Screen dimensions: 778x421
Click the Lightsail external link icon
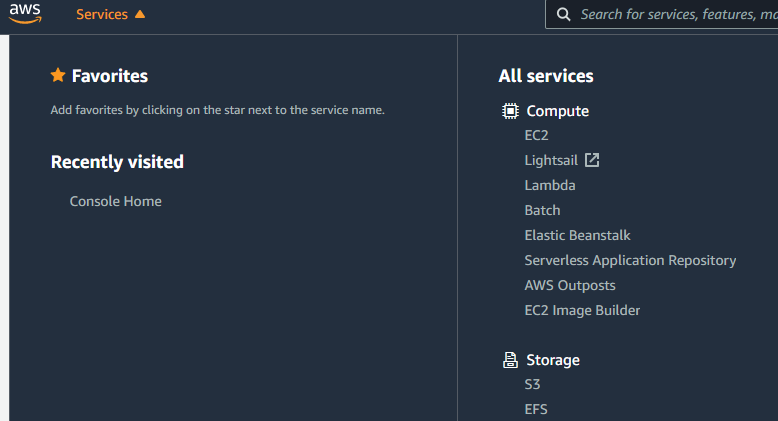pos(592,160)
